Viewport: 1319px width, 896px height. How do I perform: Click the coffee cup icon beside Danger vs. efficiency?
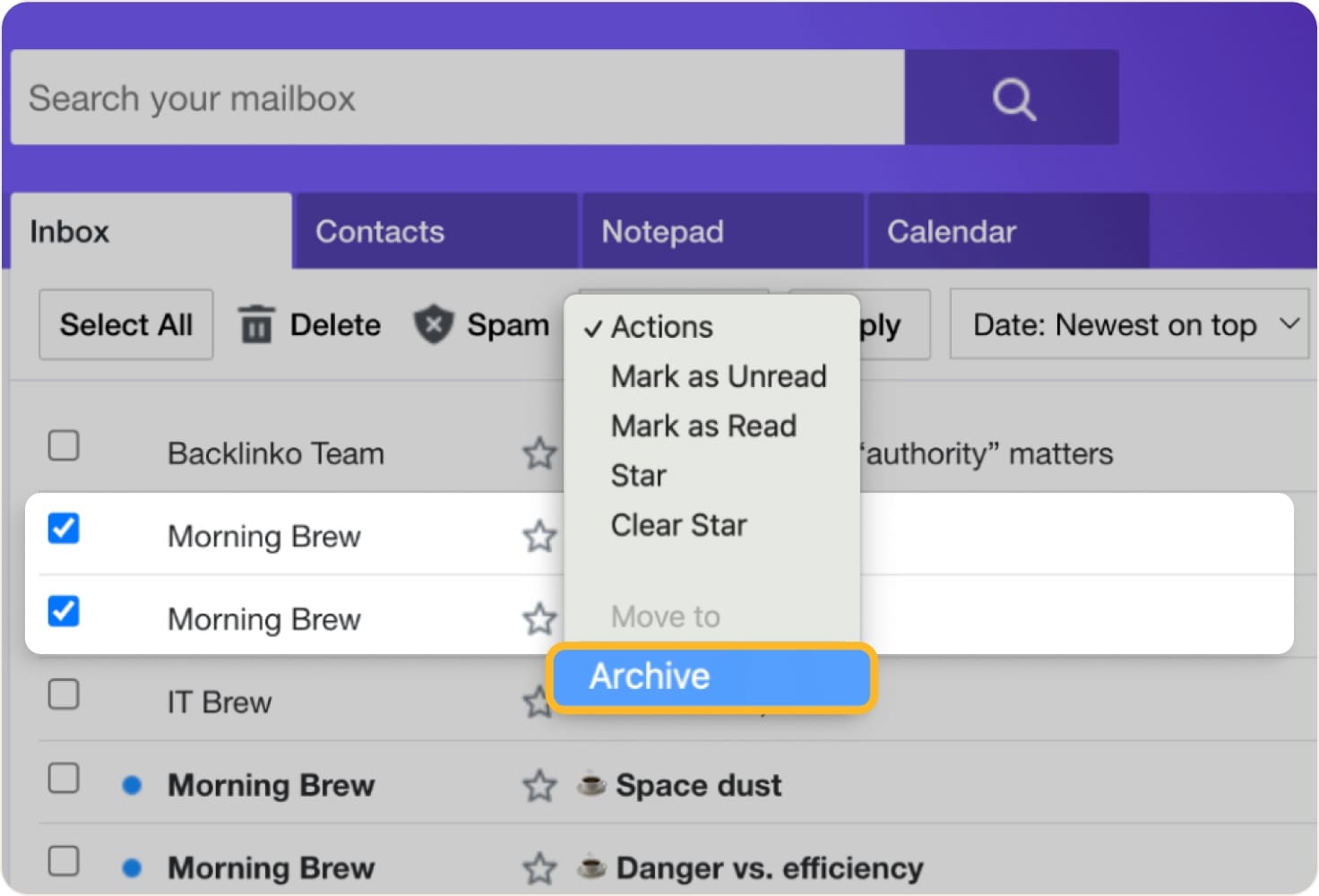tap(591, 868)
